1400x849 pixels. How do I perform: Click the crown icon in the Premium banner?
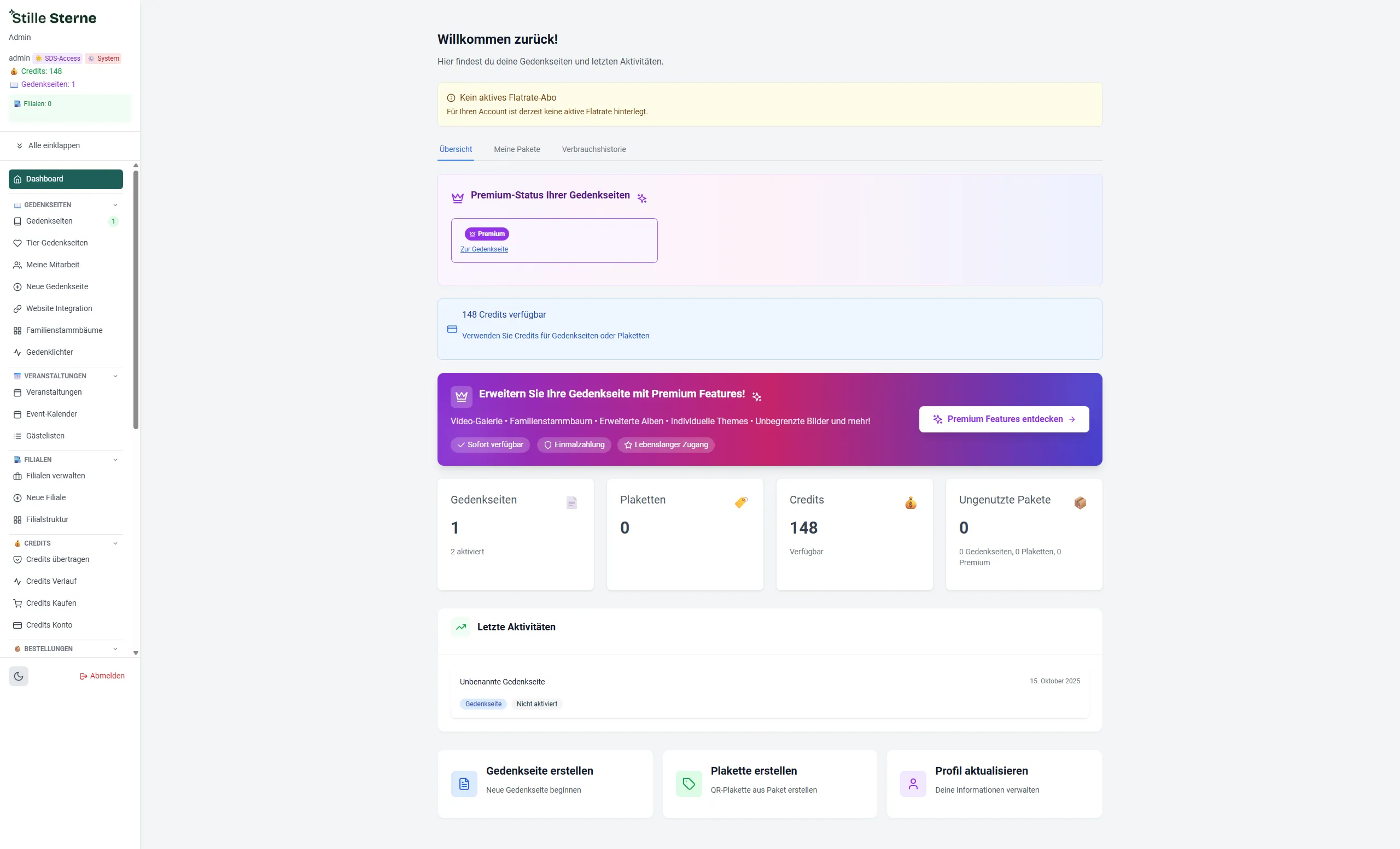pos(461,396)
